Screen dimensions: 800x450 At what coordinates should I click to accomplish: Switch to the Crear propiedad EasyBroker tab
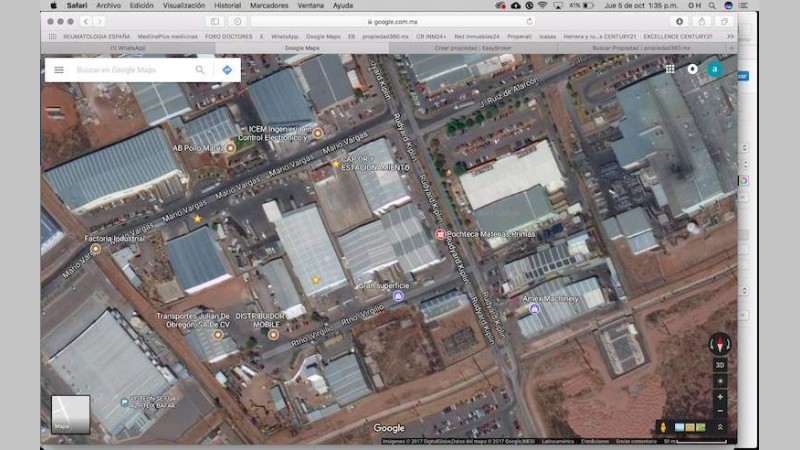(x=473, y=48)
